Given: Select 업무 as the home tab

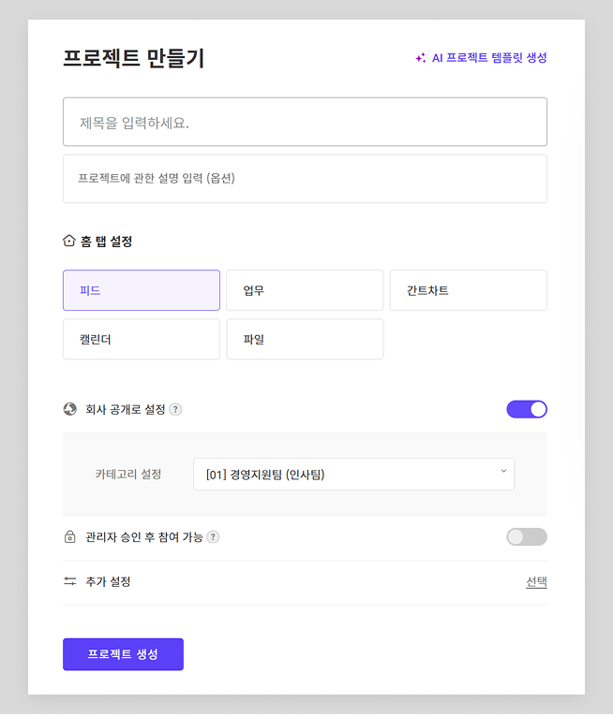Looking at the screenshot, I should (x=305, y=290).
